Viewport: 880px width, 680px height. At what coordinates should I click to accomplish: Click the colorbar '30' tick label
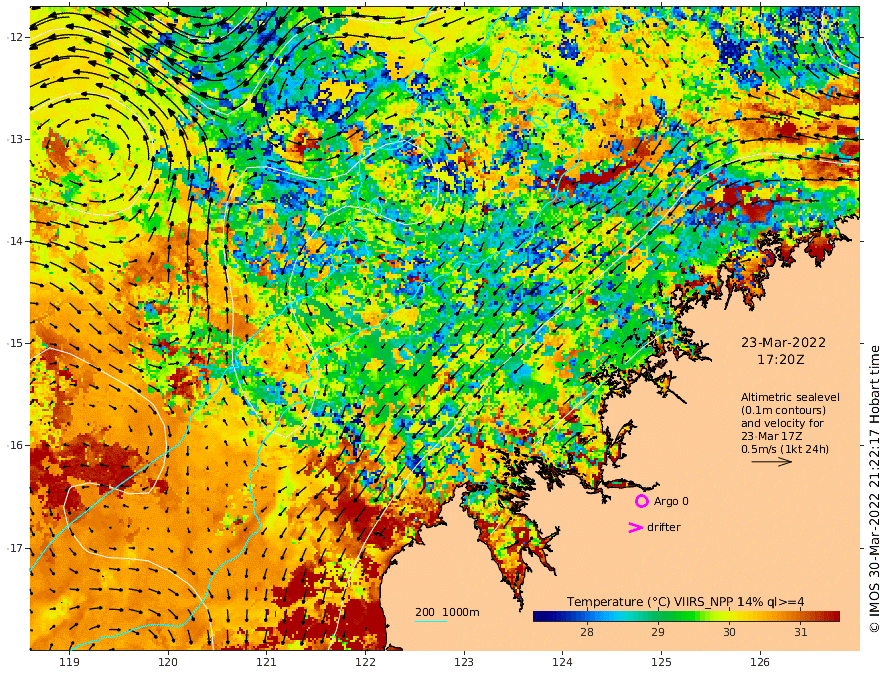pyautogui.click(x=729, y=632)
